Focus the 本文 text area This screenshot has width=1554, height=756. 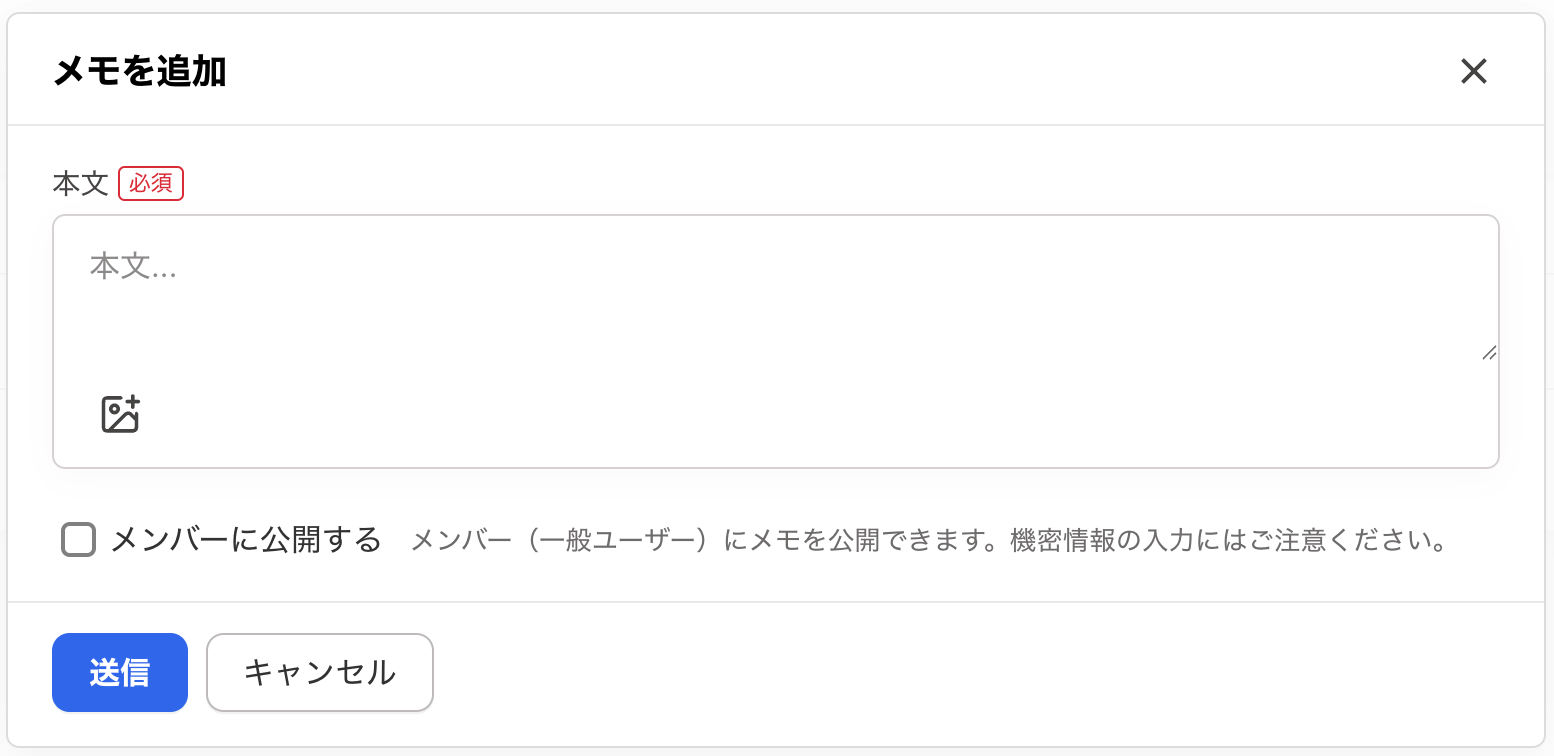[x=775, y=290]
